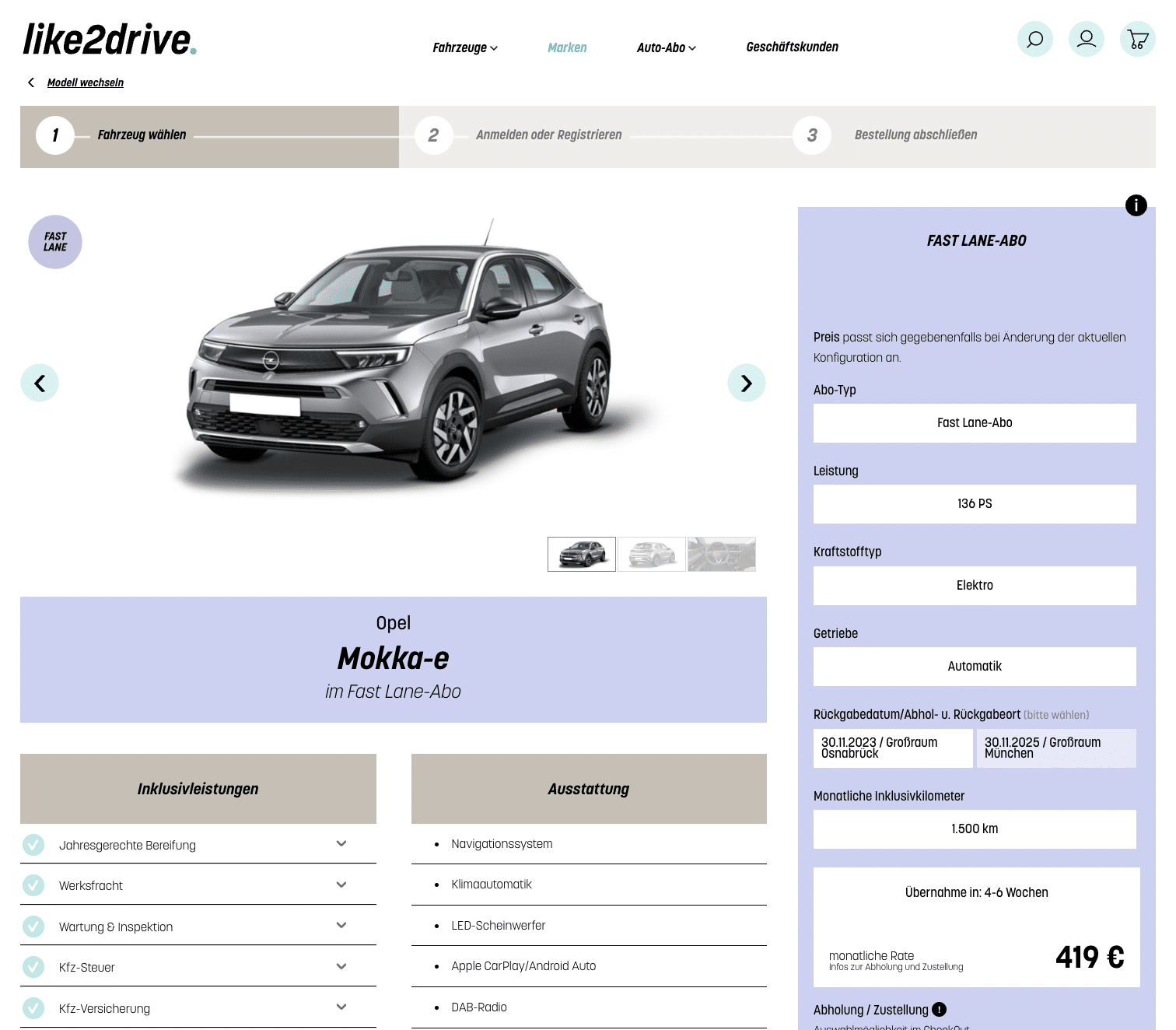The height and width of the screenshot is (1030, 1176).
Task: Open Kraftstofftyp Elektro selector
Action: tap(975, 586)
